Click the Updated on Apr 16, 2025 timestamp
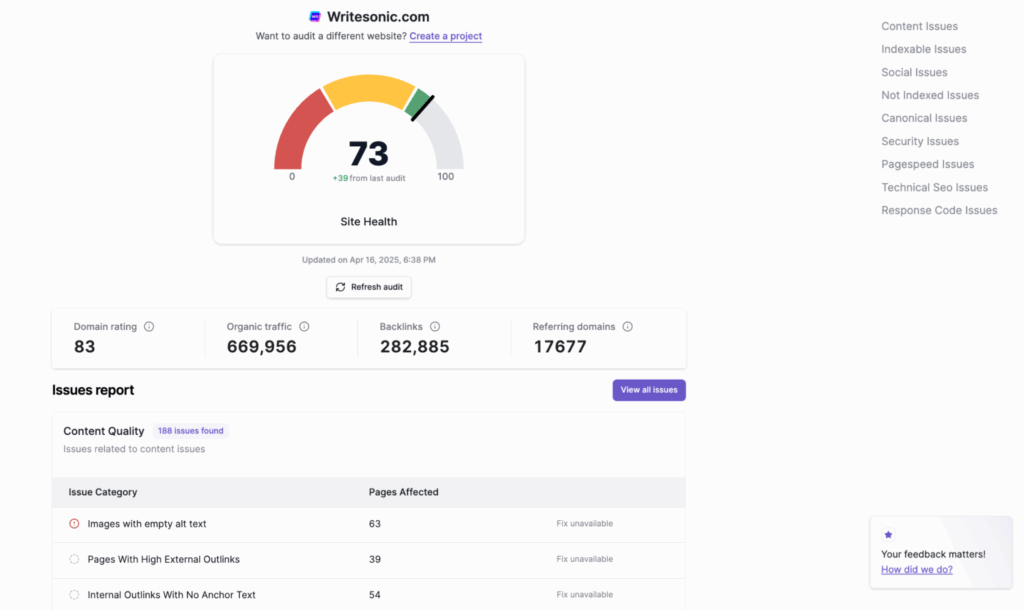1024x610 pixels. tap(369, 260)
